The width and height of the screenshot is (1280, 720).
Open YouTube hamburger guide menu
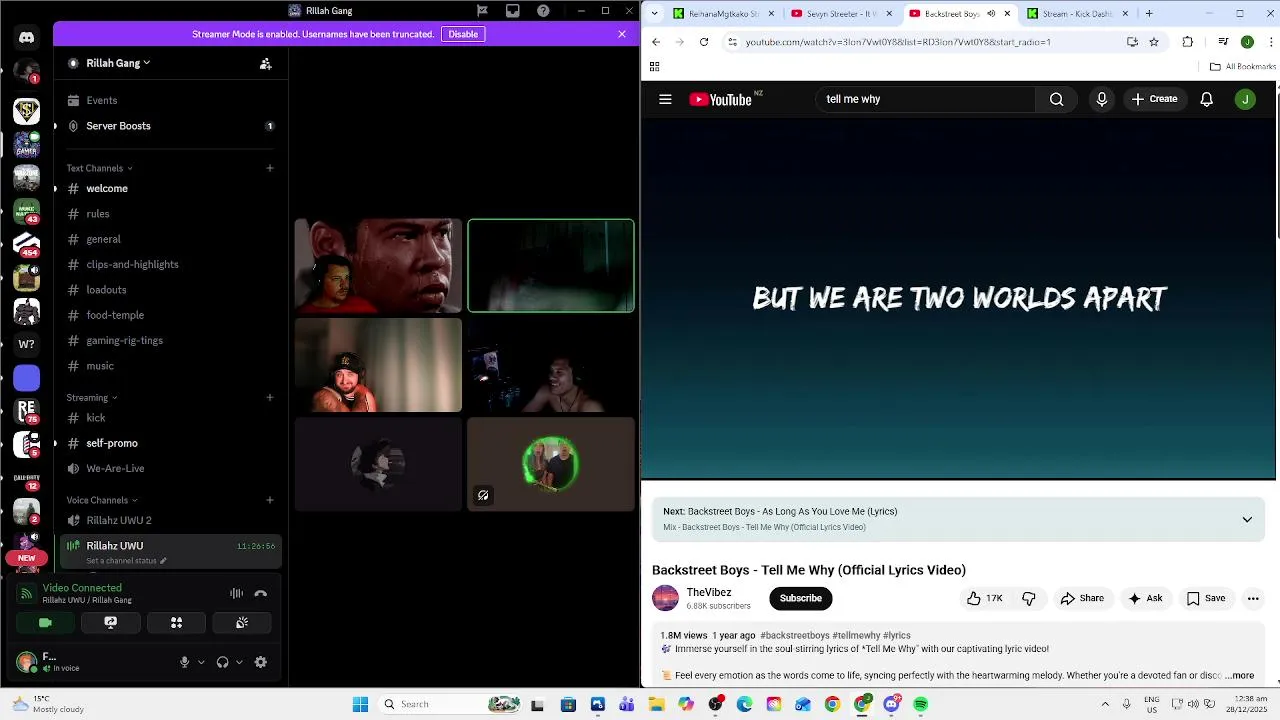pos(665,99)
